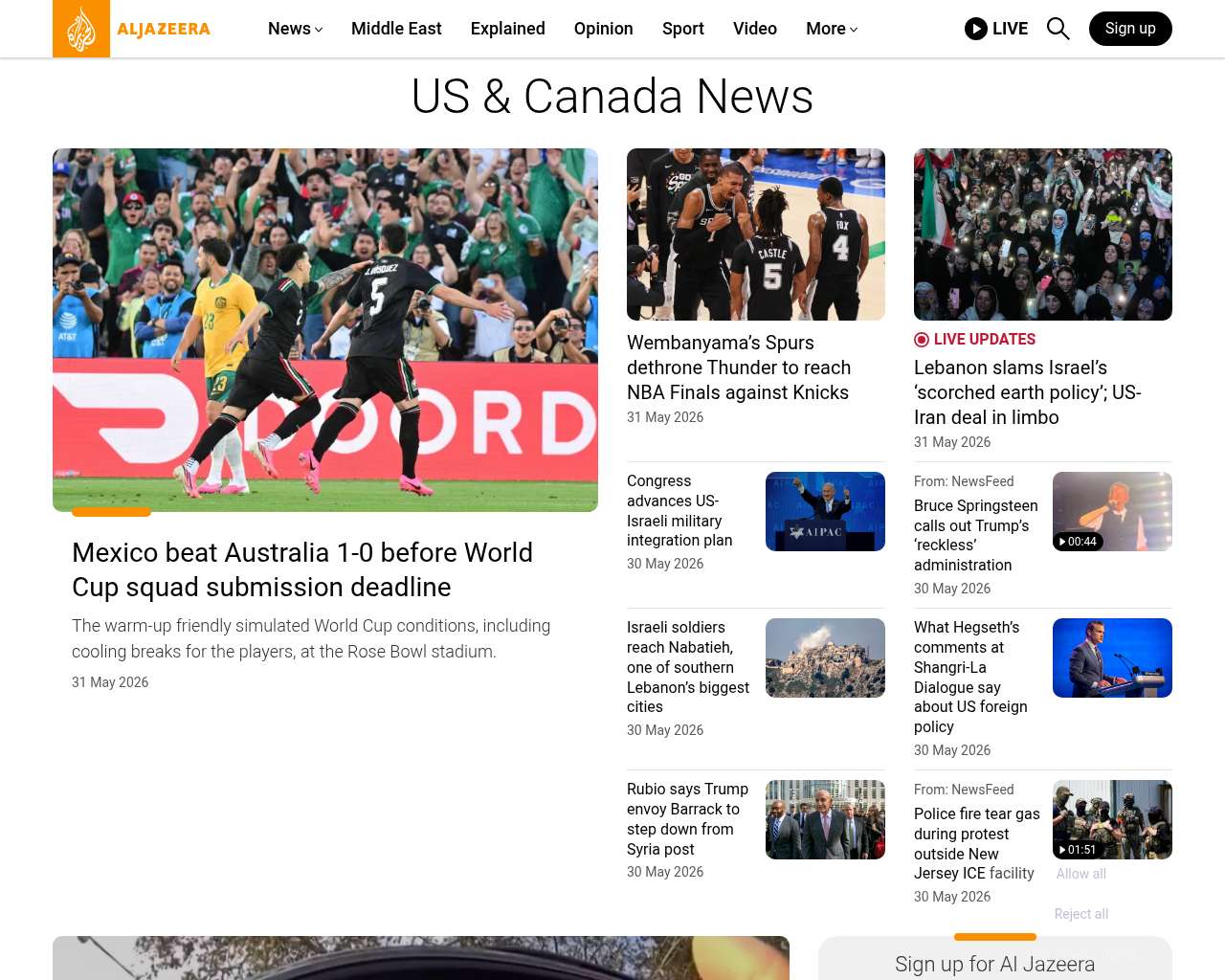Play the Bruce Springsteen 00:44 video
Screen dimensions: 1225x980
[x=1112, y=511]
